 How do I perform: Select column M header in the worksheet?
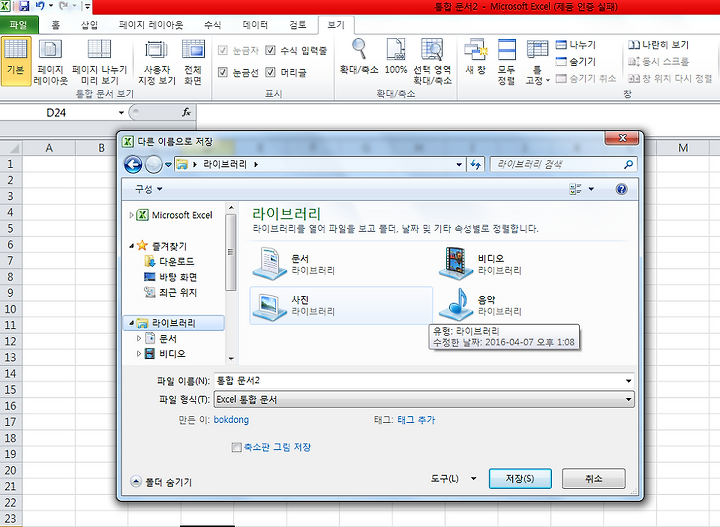click(683, 148)
